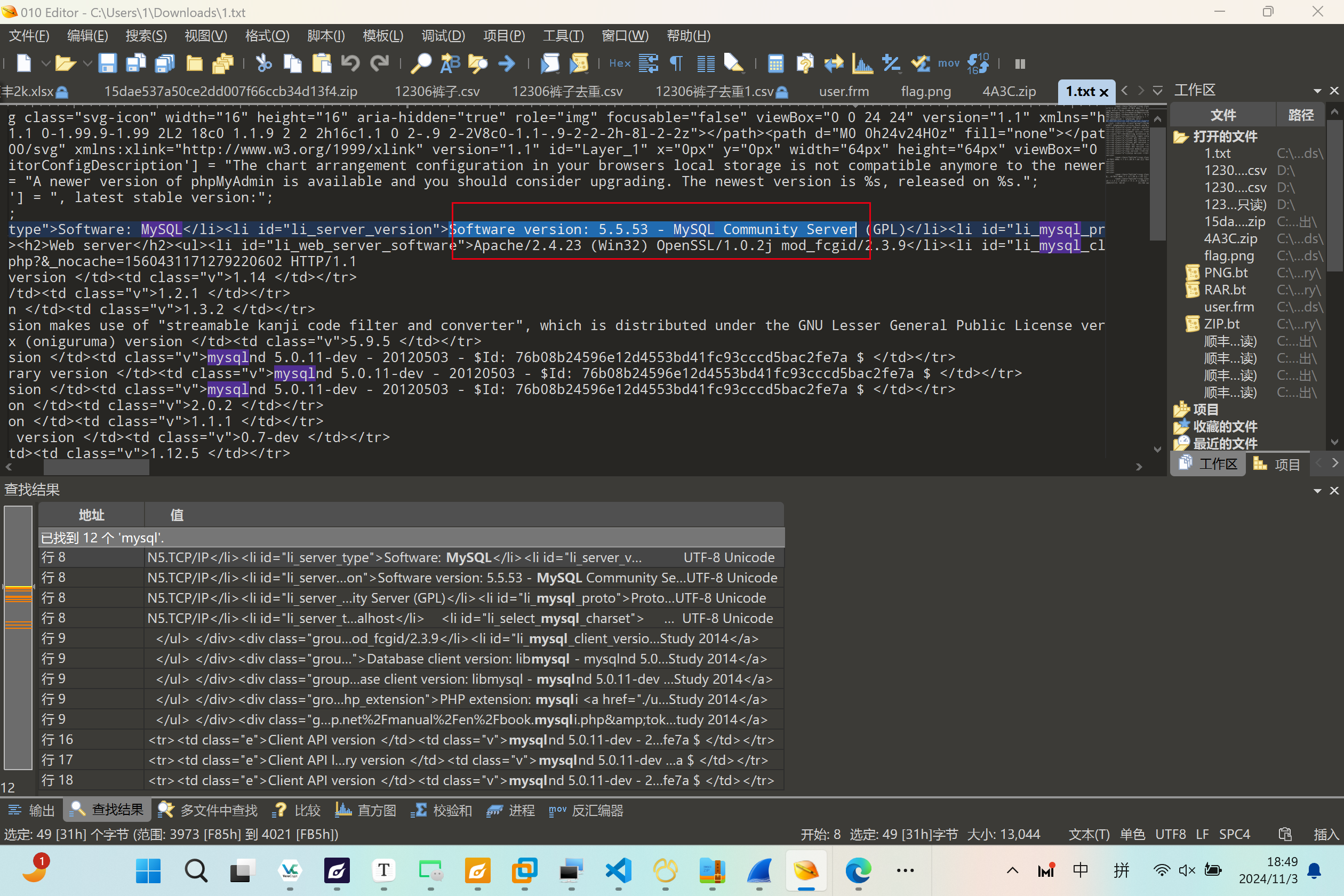Open disassembler via mov icon
The image size is (1344, 896).
click(x=949, y=63)
